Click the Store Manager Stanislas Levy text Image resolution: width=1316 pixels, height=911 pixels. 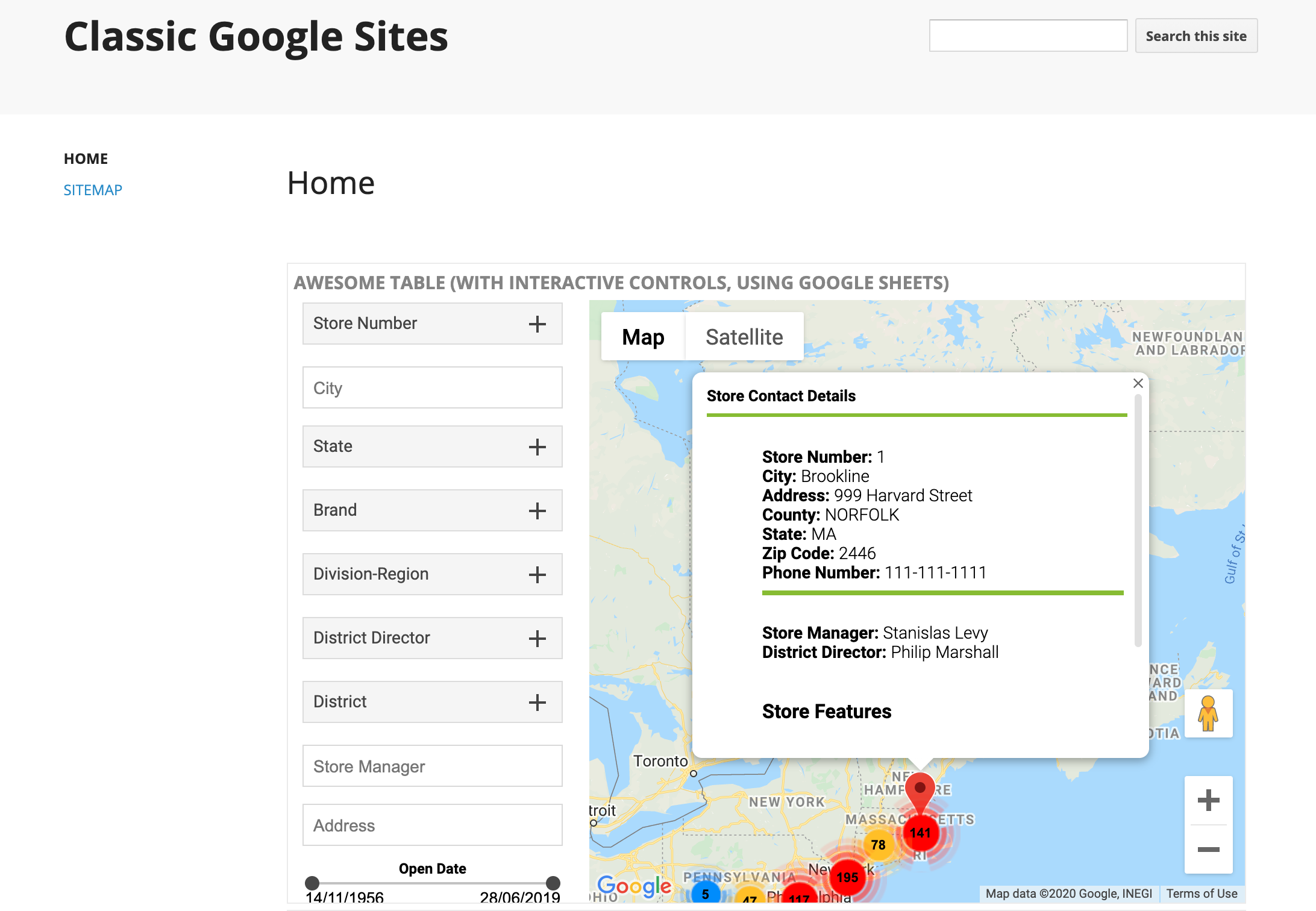[875, 633]
